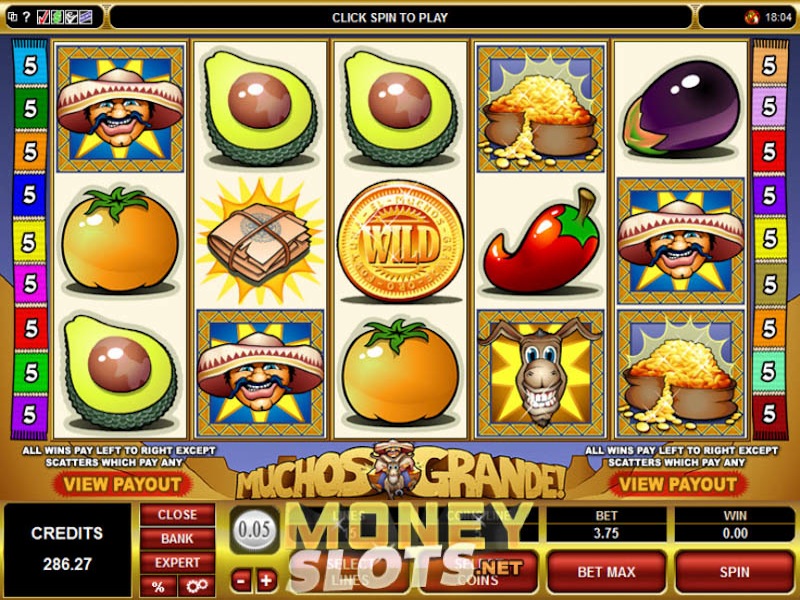Image resolution: width=800 pixels, height=600 pixels.
Task: Click the BET MAX button
Action: tap(607, 572)
